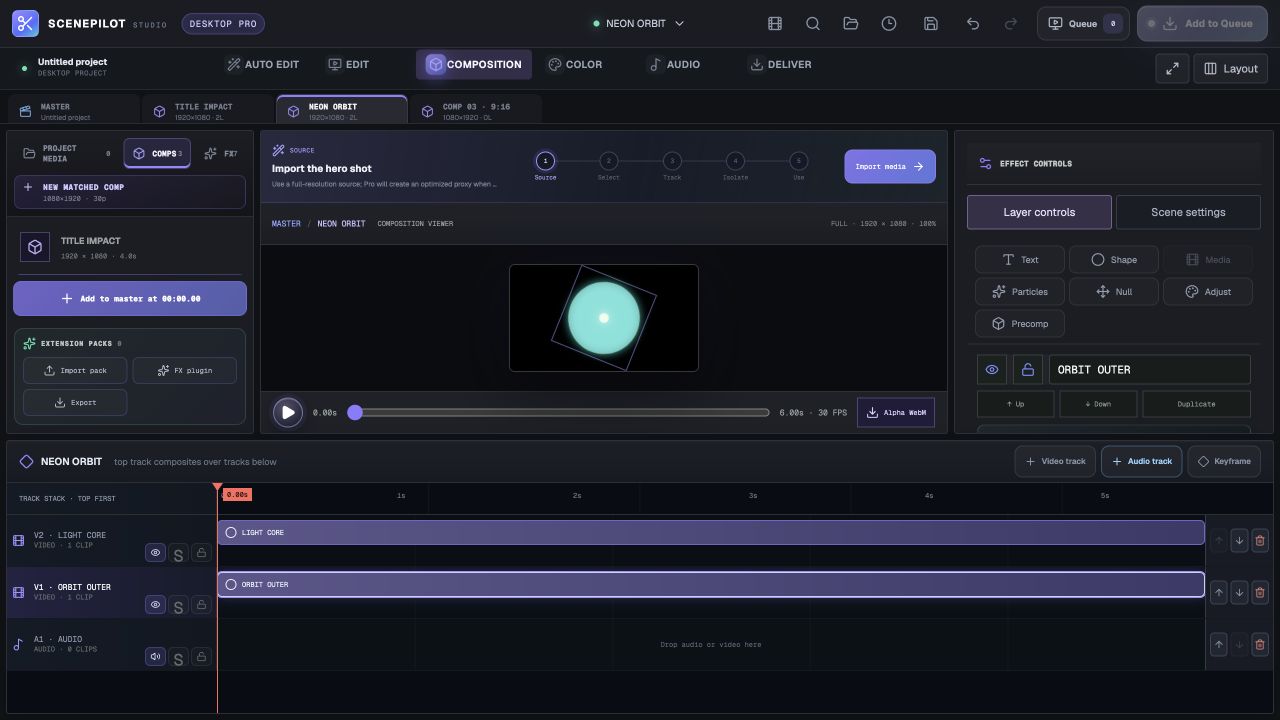The width and height of the screenshot is (1280, 720).
Task: Lock the V2 Light Core track
Action: (x=201, y=552)
